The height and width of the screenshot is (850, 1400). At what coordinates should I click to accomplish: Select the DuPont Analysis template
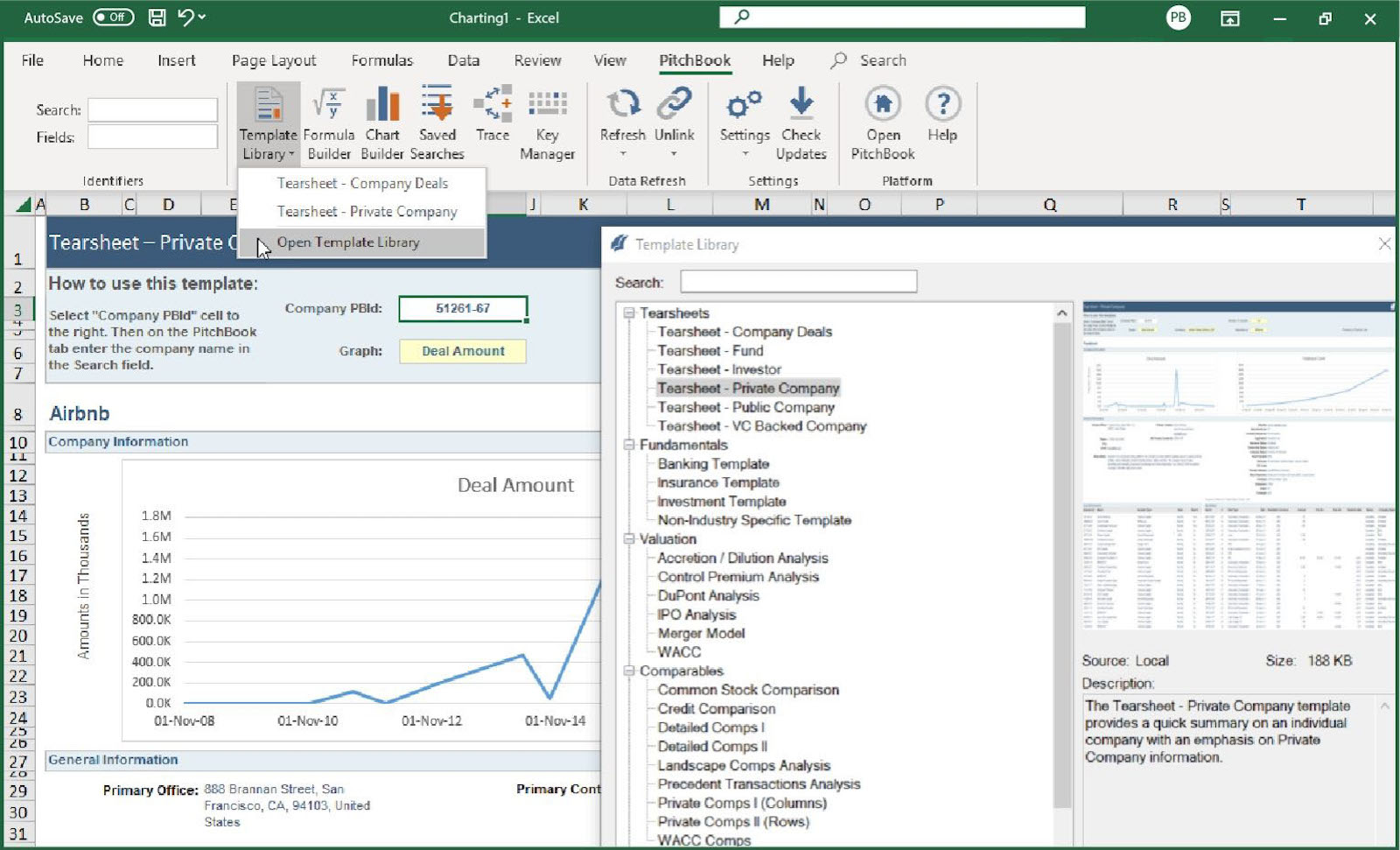(x=708, y=595)
